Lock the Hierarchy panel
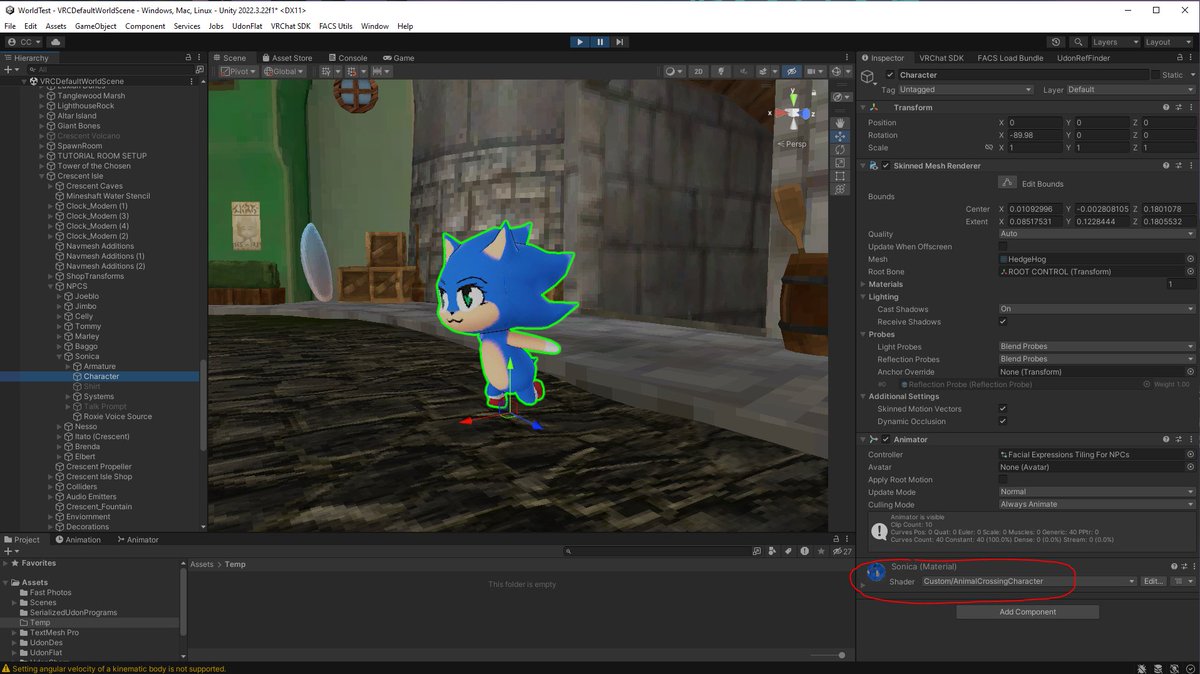 (188, 58)
